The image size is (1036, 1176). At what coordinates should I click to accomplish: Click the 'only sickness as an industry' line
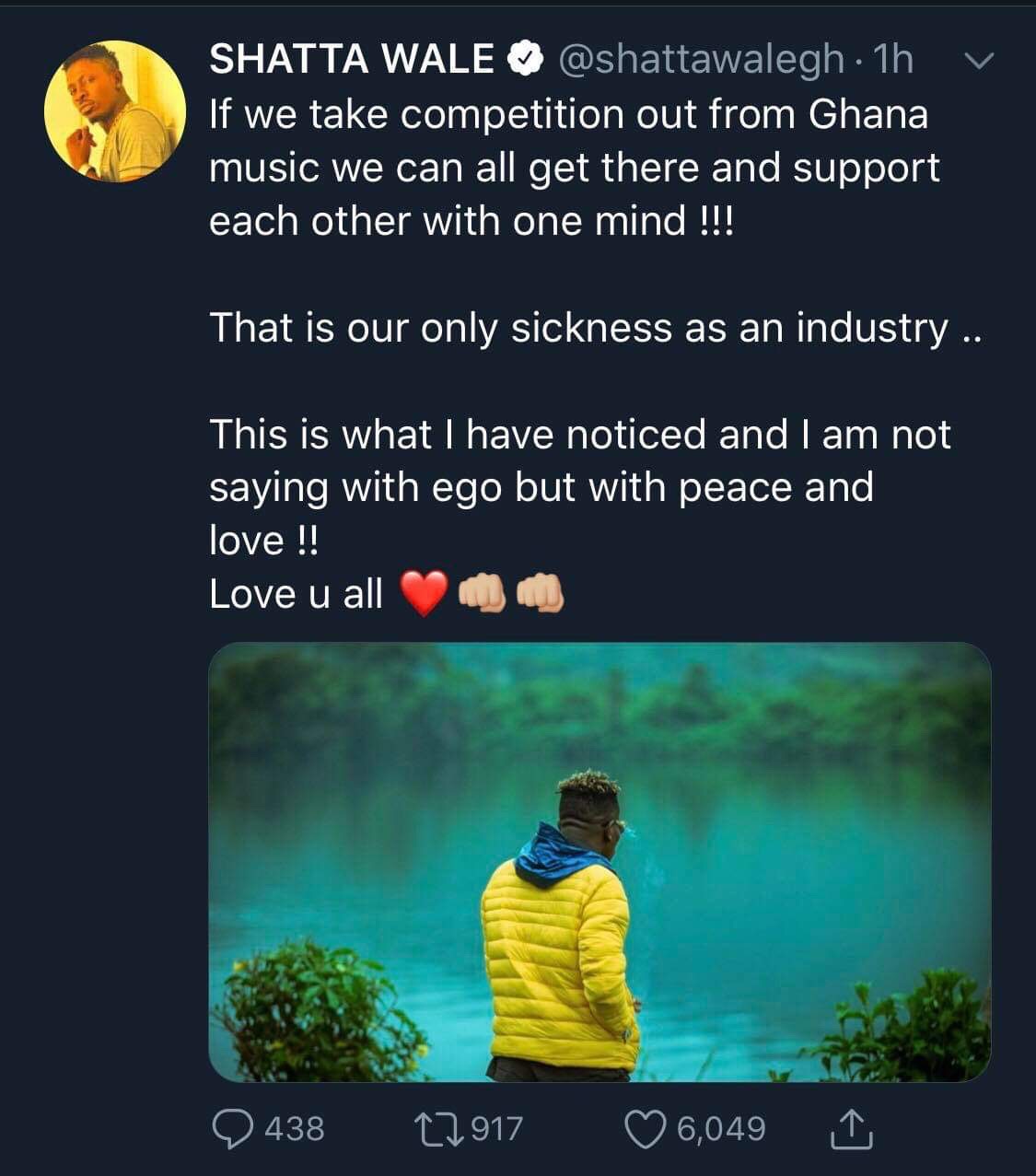[x=596, y=328]
